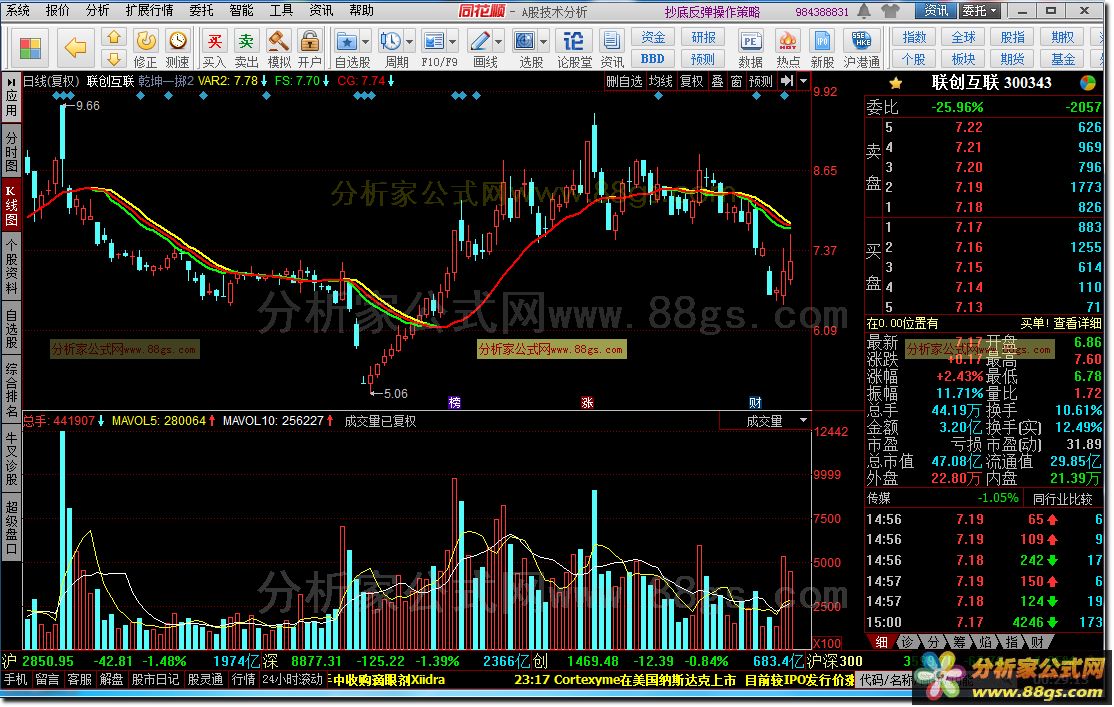Click the 资讯 document icon in the toolbar
Viewport: 1114px width, 707px height.
coord(611,41)
